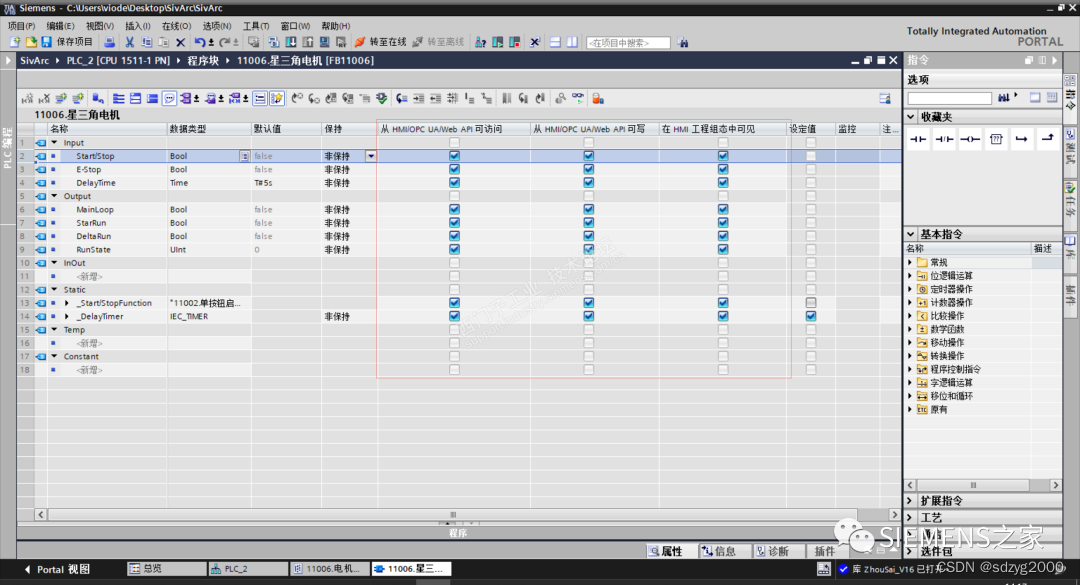The image size is (1080, 585).
Task: Split editor space vertically
Action: (572, 42)
